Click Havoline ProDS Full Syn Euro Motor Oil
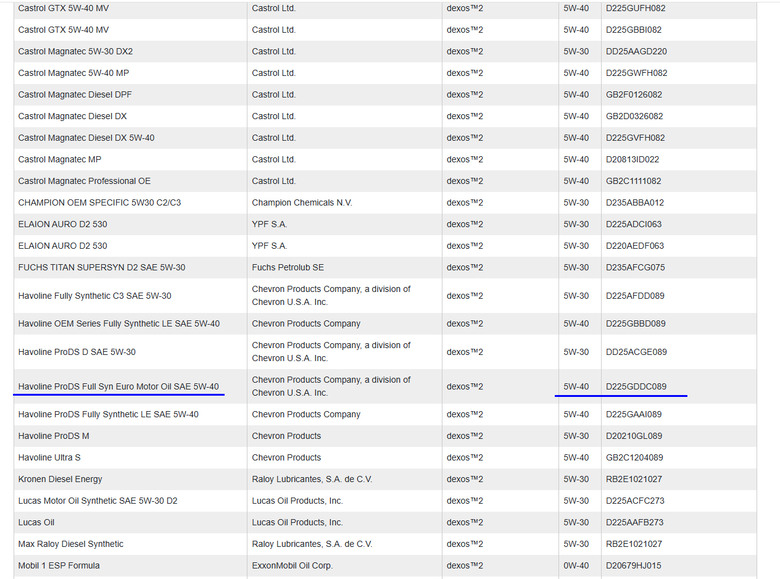780x579 pixels. tap(118, 386)
